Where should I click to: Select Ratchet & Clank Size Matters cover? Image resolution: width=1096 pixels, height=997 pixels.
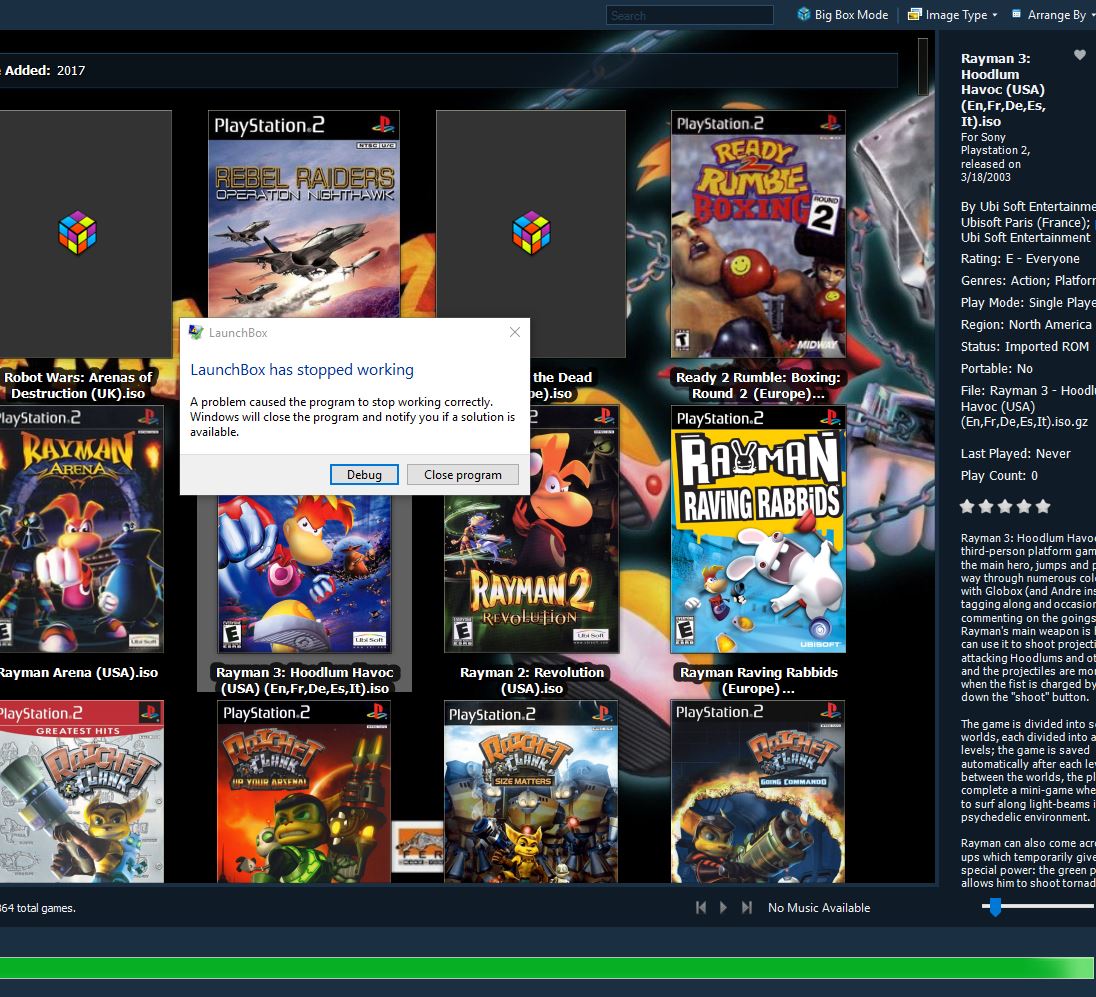[x=531, y=791]
